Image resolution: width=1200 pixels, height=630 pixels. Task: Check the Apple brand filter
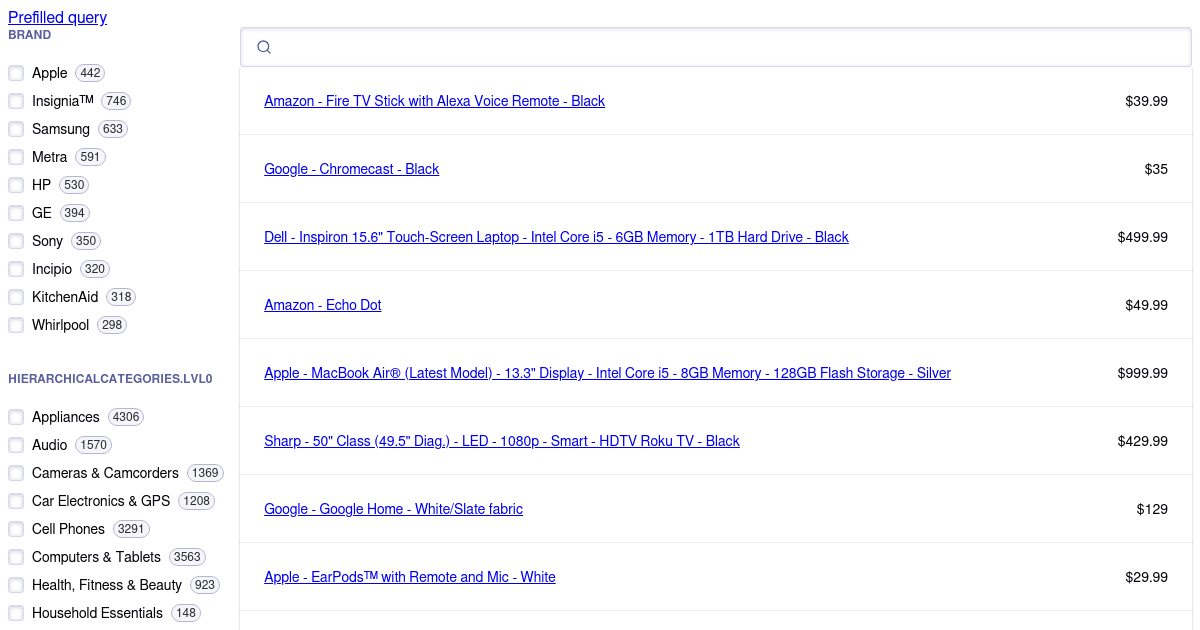(16, 73)
